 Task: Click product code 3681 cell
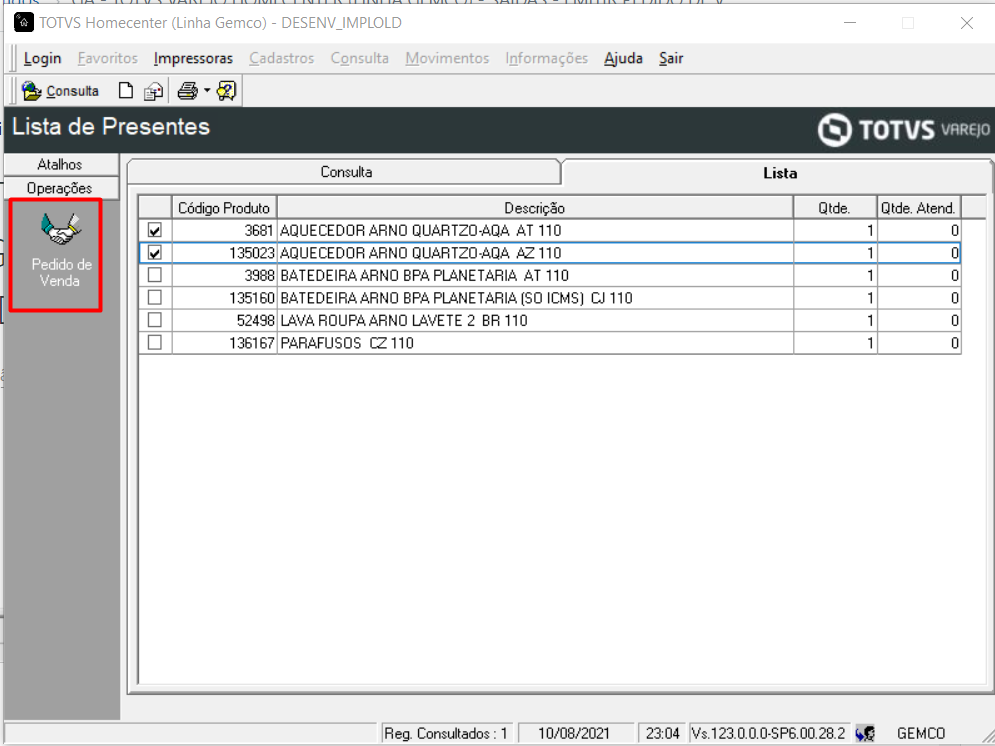[x=225, y=230]
